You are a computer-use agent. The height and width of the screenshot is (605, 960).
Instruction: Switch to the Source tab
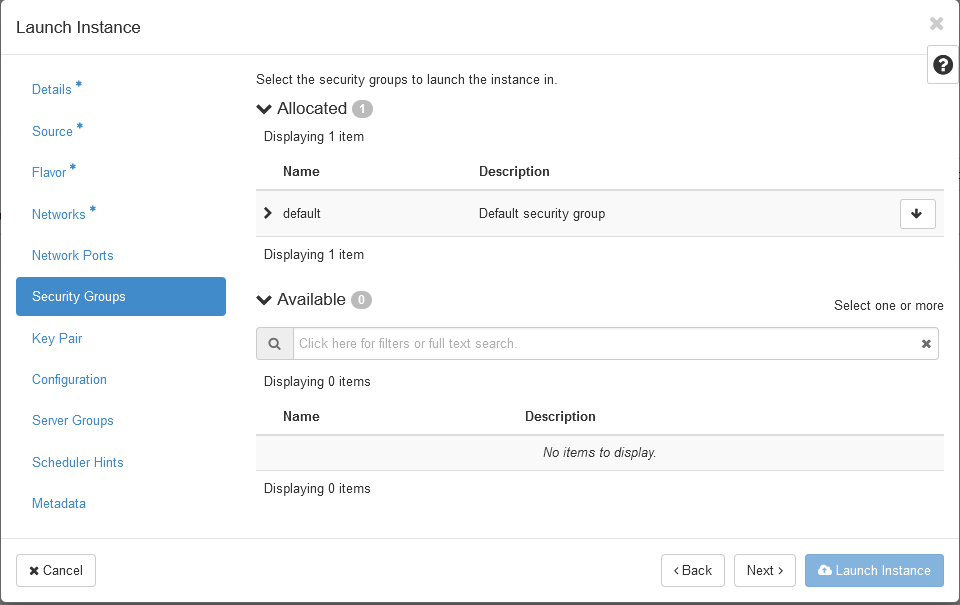[52, 131]
